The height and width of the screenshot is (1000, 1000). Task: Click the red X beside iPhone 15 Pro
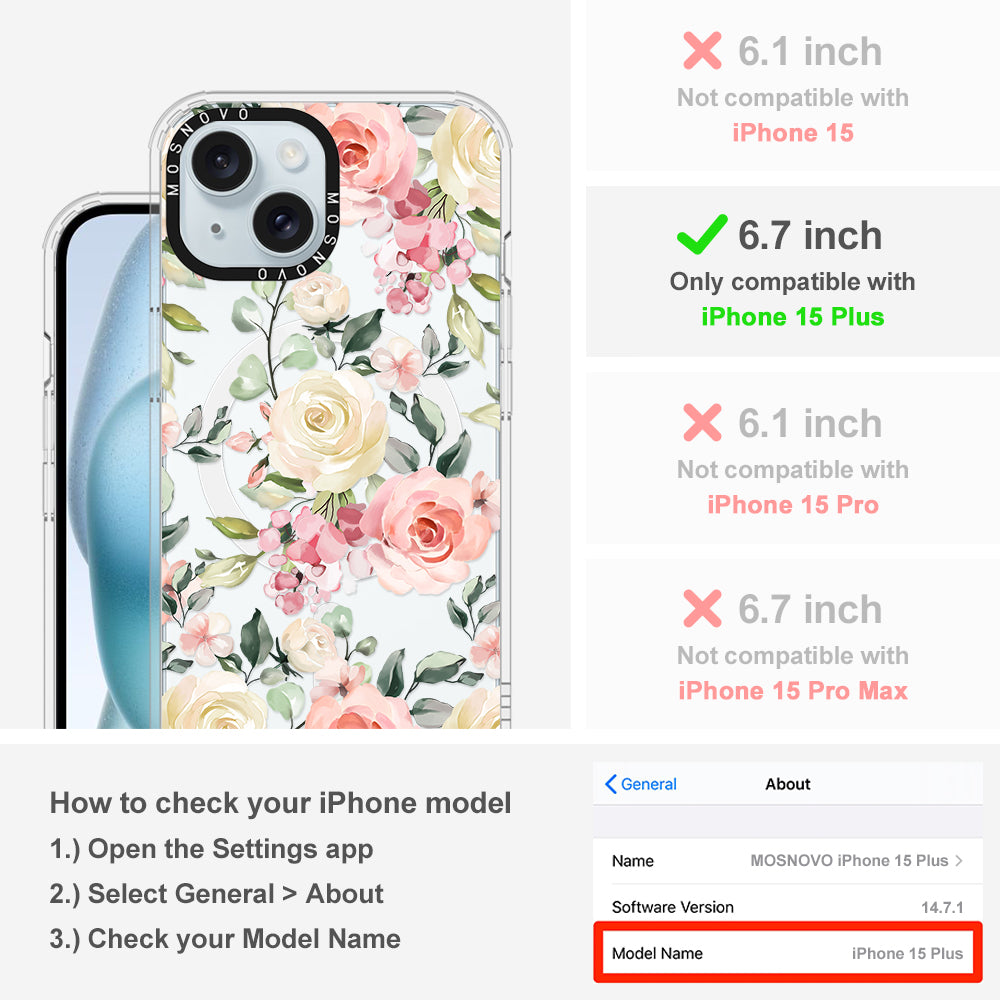[702, 422]
